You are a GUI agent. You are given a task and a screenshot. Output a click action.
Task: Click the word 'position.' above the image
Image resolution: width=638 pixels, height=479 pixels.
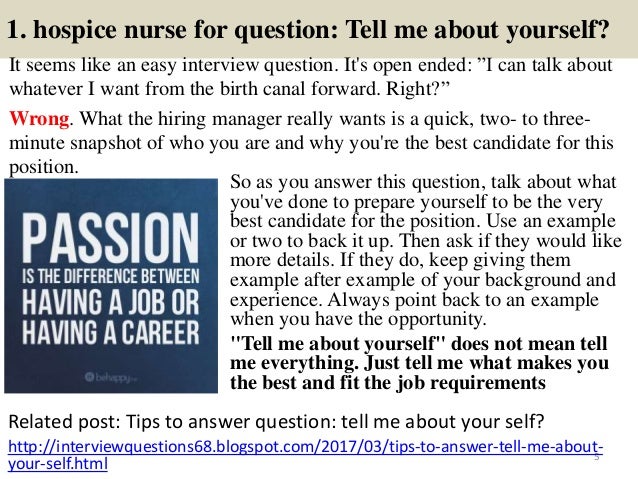pyautogui.click(x=44, y=167)
